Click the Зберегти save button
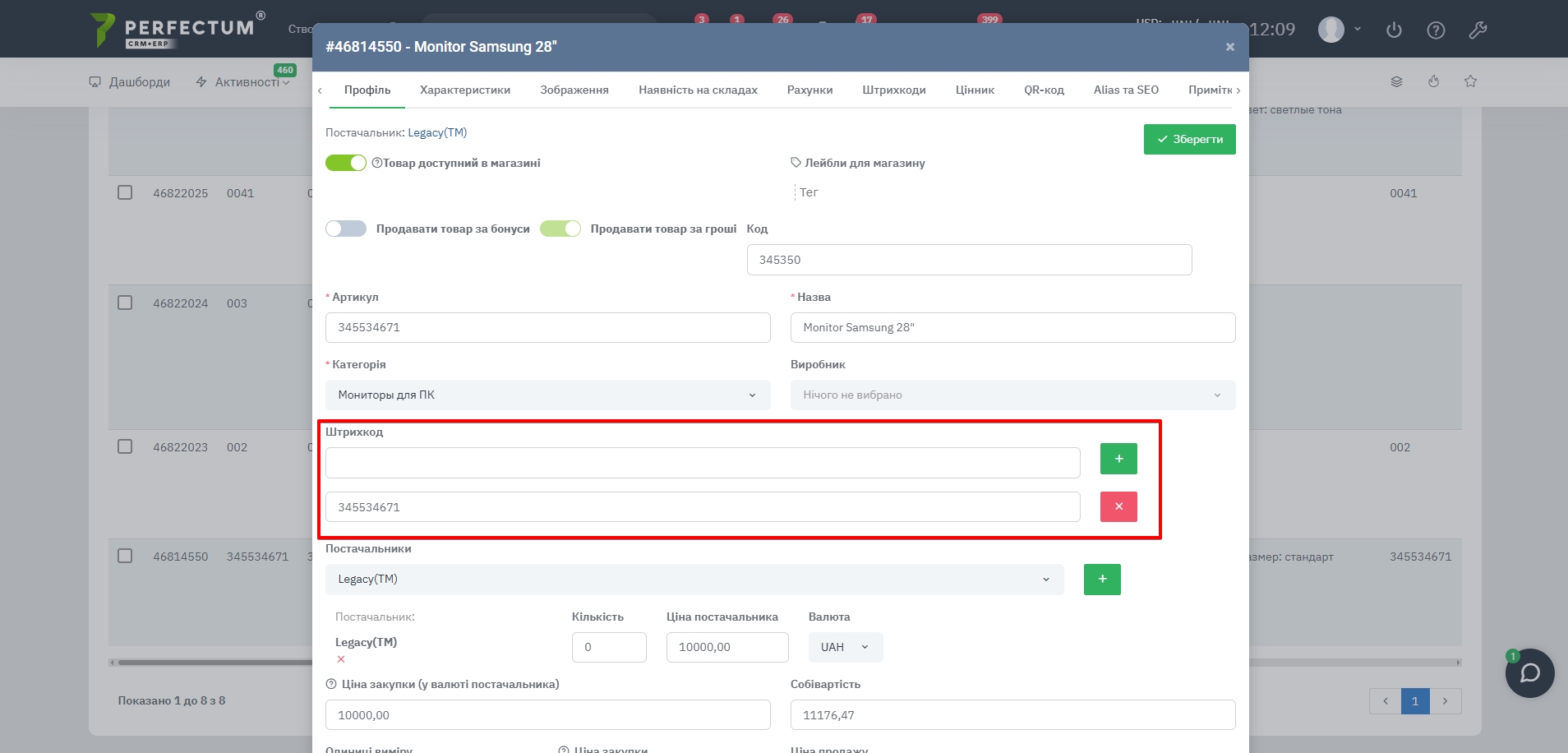 pyautogui.click(x=1189, y=140)
